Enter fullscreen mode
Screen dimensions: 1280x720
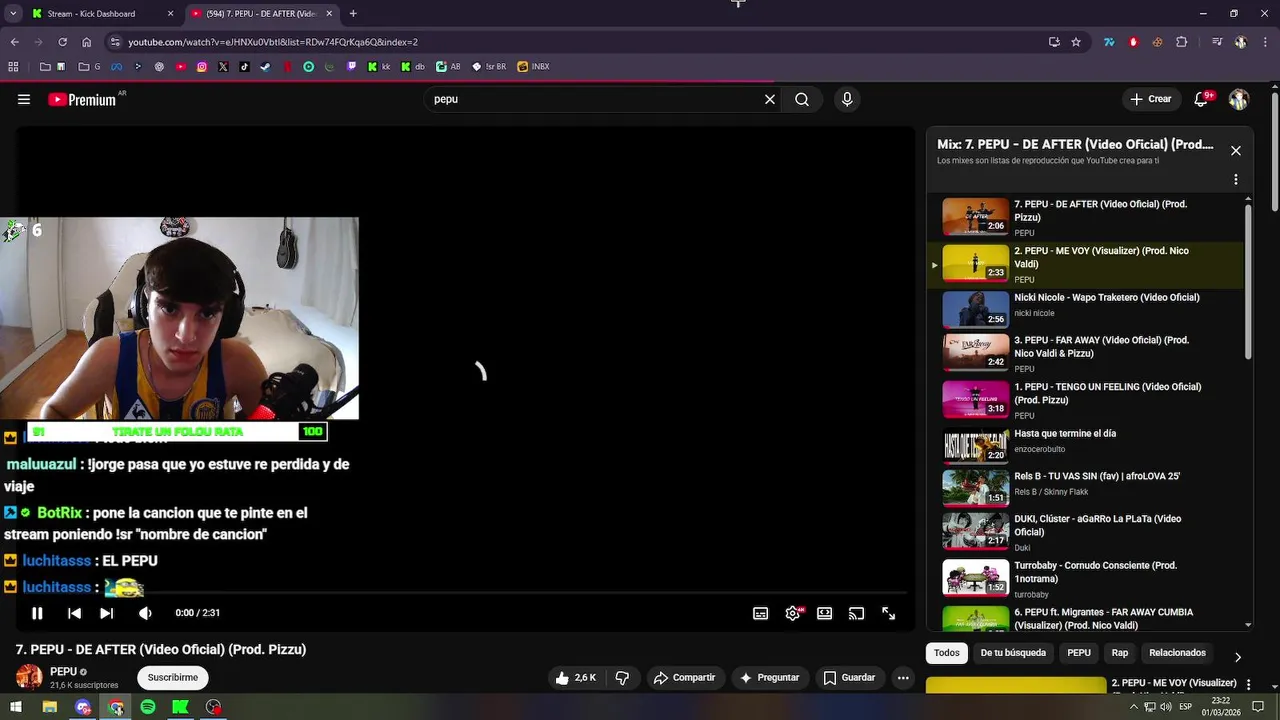click(888, 613)
